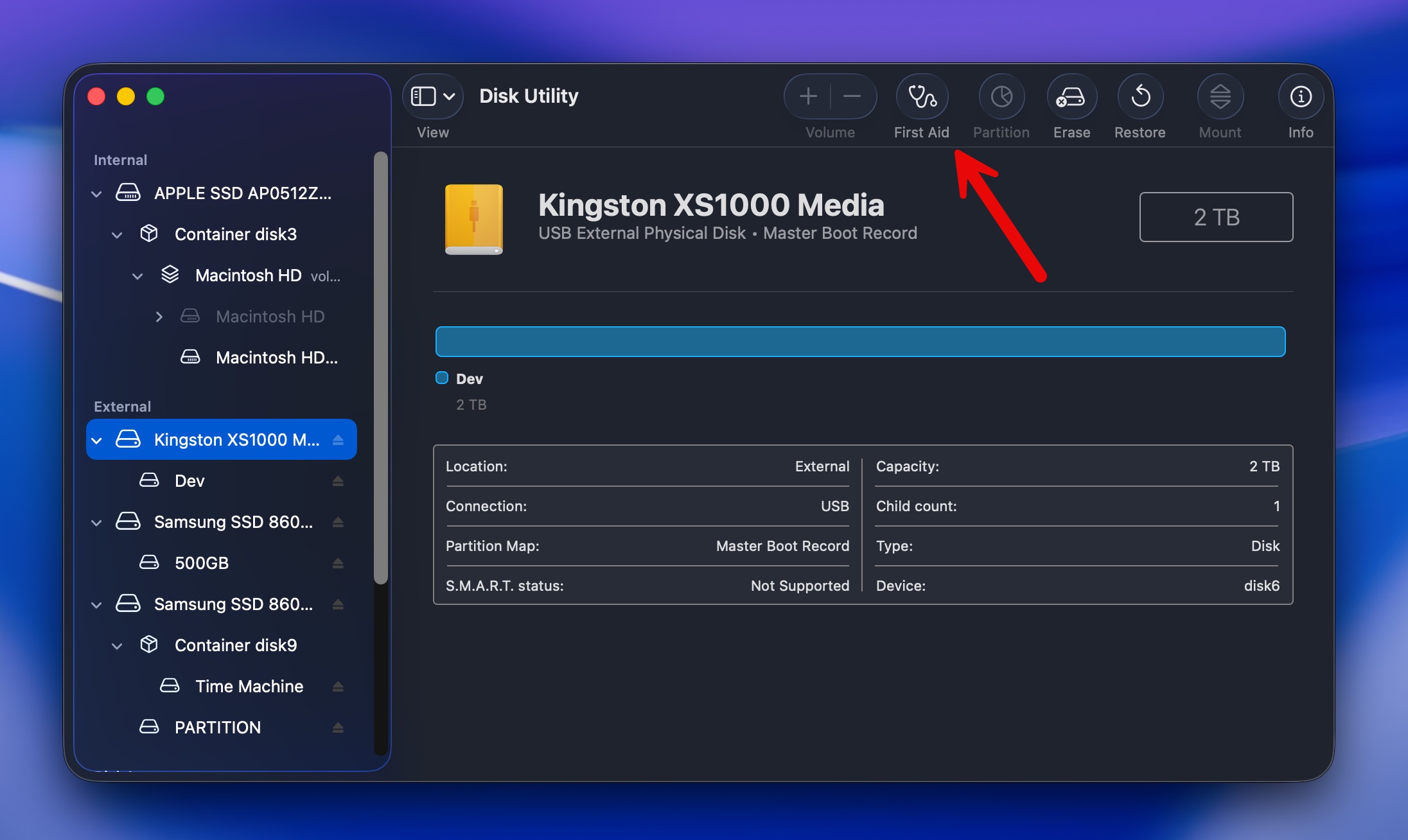Add a volume with plus button
Viewport: 1408px width, 840px height.
[x=808, y=97]
